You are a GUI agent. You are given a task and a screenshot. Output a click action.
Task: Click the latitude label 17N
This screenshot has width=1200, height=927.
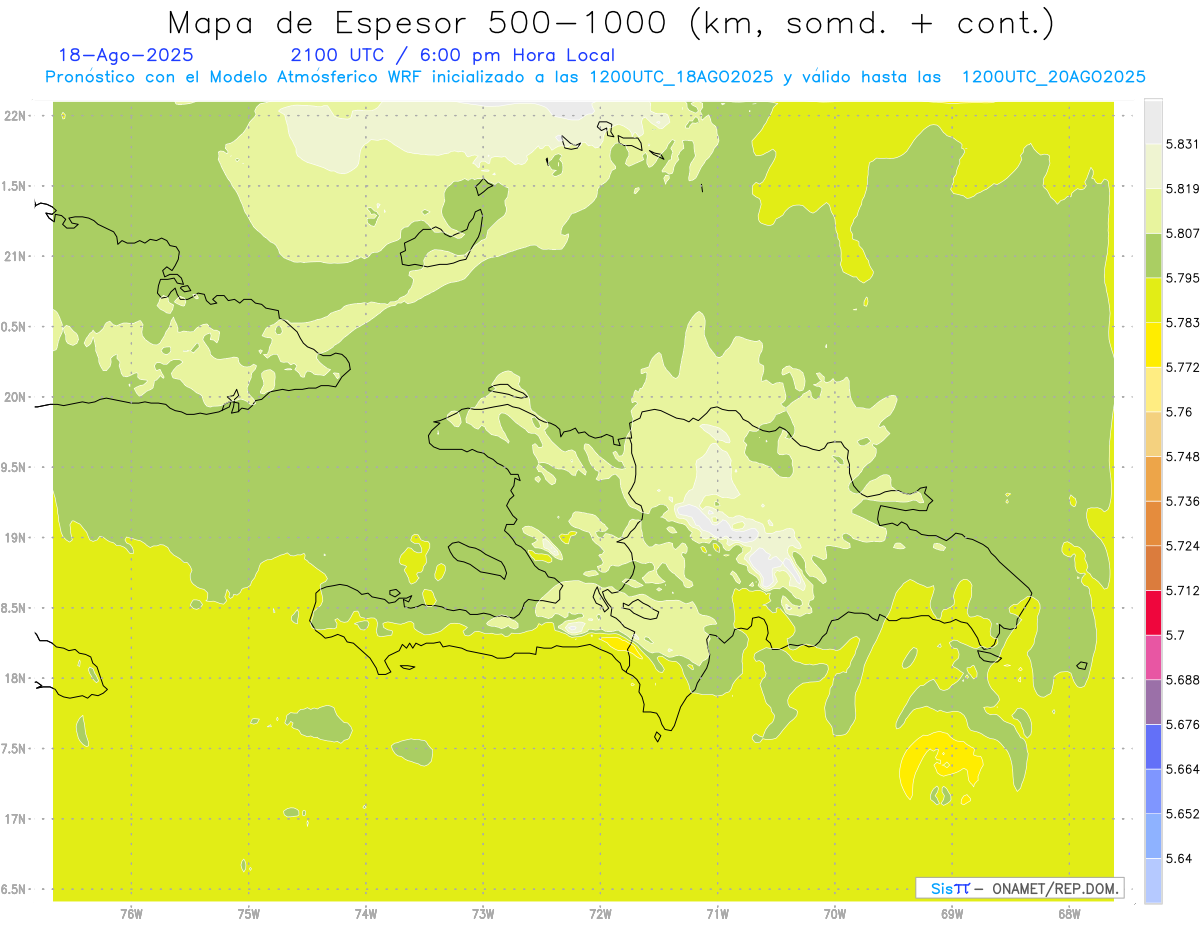tap(15, 819)
